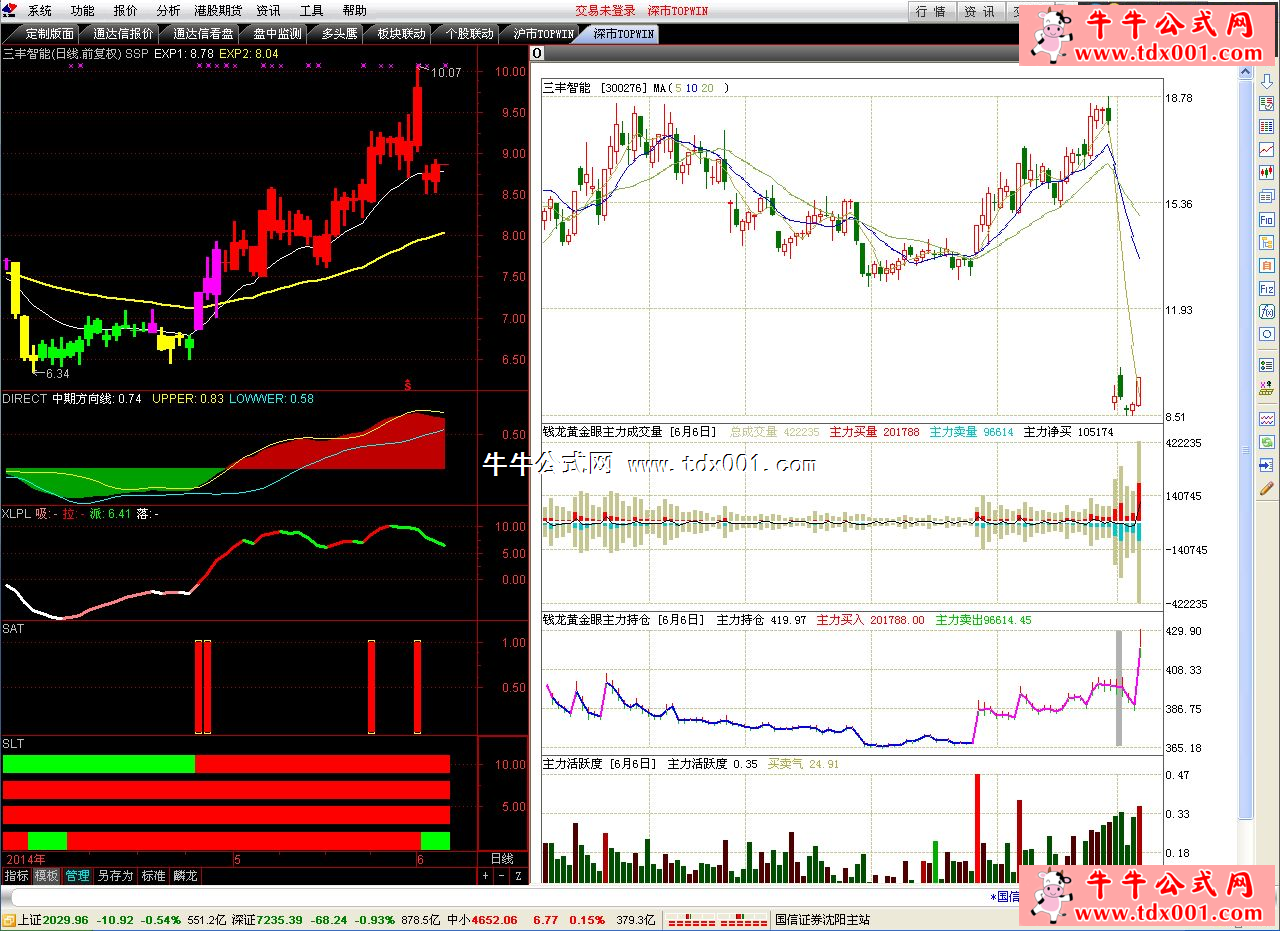
Task: Click the line trend chart sidebar icon
Action: [x=1267, y=149]
